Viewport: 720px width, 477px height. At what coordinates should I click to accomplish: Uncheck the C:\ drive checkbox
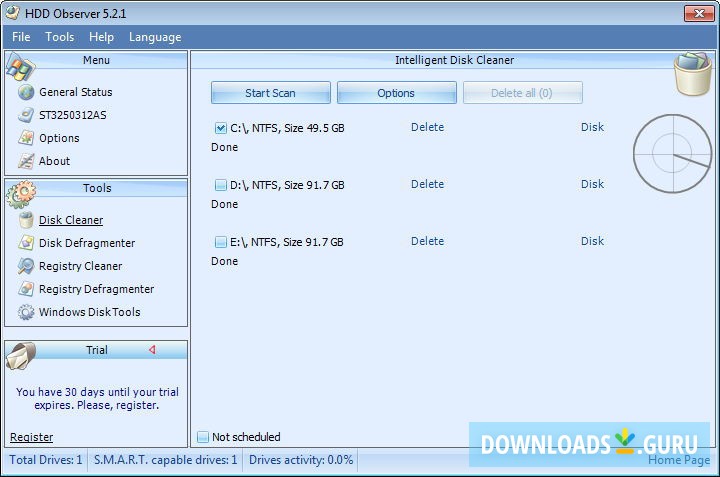pos(220,128)
